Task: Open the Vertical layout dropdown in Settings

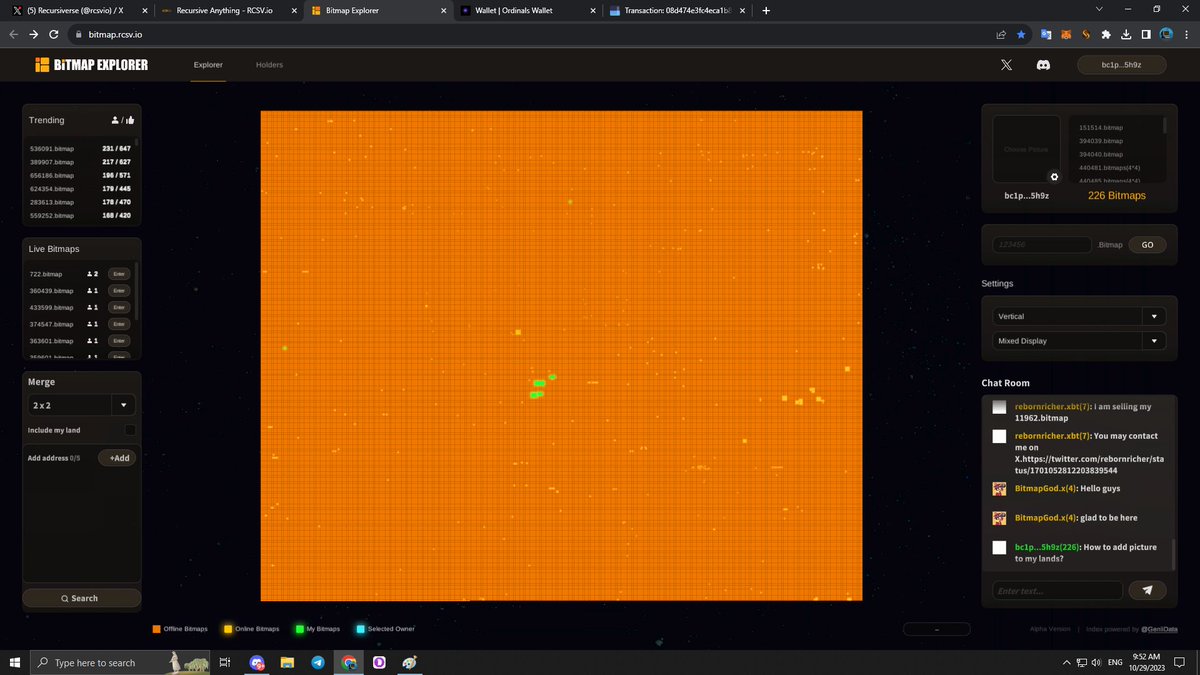Action: coord(1152,315)
